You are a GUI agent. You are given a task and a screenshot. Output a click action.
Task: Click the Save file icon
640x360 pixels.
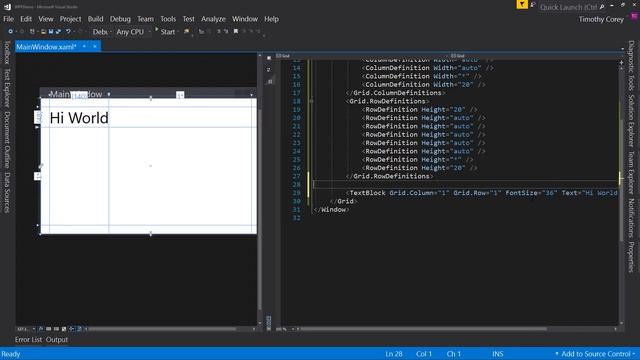(x=51, y=31)
